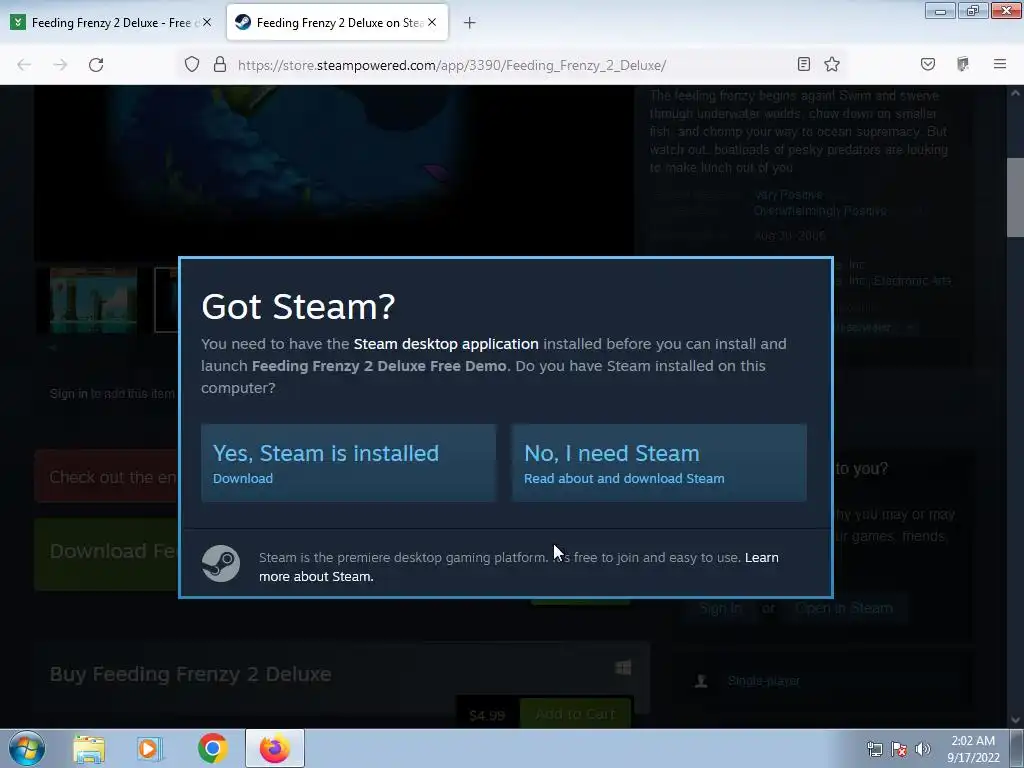Save page to Pocket icon
The image size is (1024, 768).
[x=928, y=64]
